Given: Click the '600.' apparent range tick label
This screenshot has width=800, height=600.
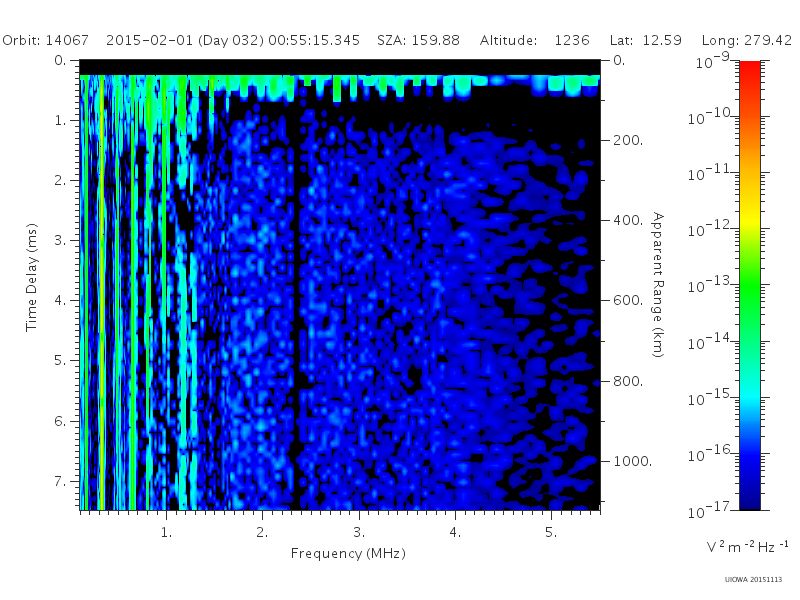Looking at the screenshot, I should point(628,301).
